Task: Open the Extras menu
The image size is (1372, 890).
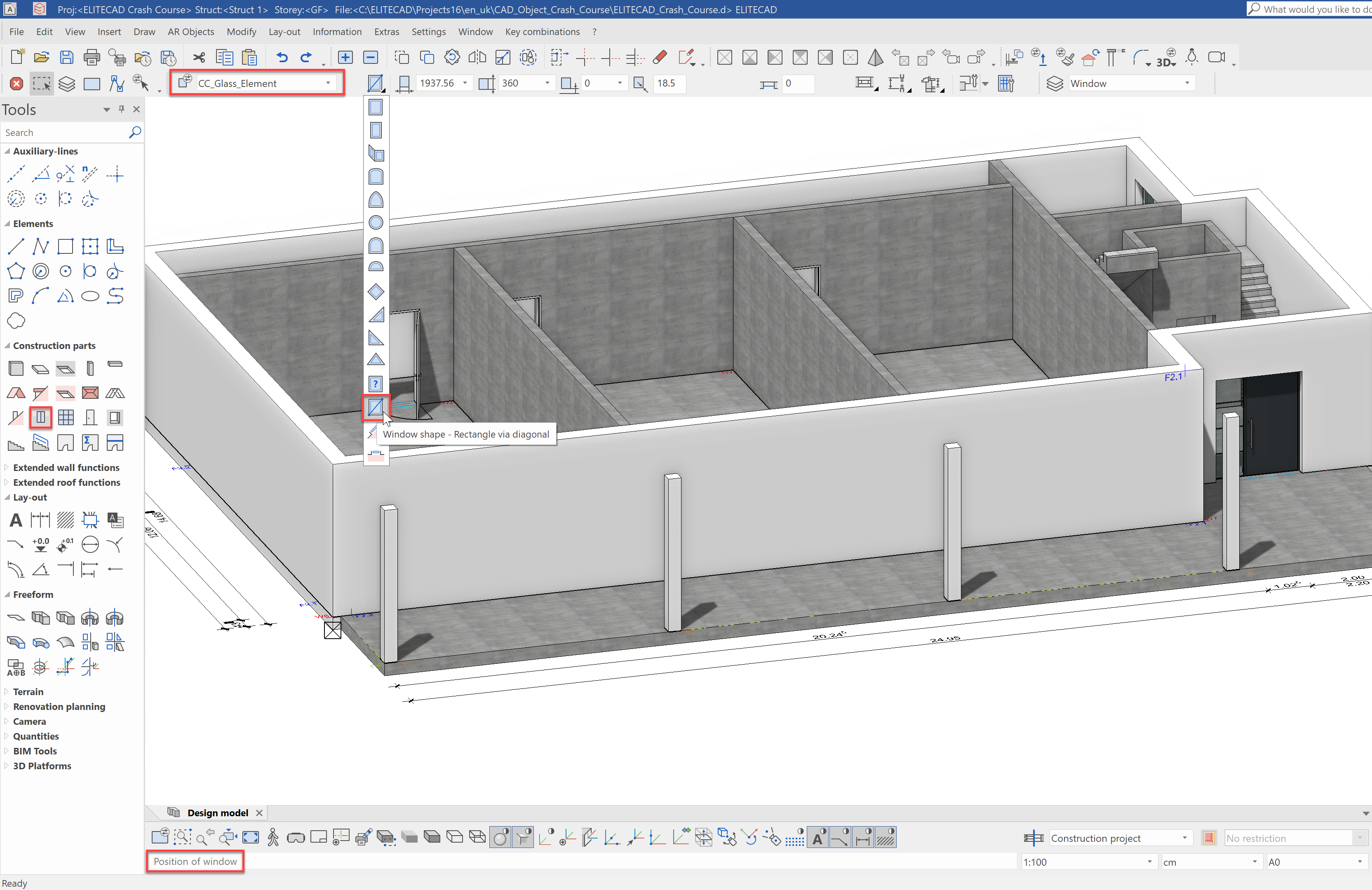Action: (386, 32)
